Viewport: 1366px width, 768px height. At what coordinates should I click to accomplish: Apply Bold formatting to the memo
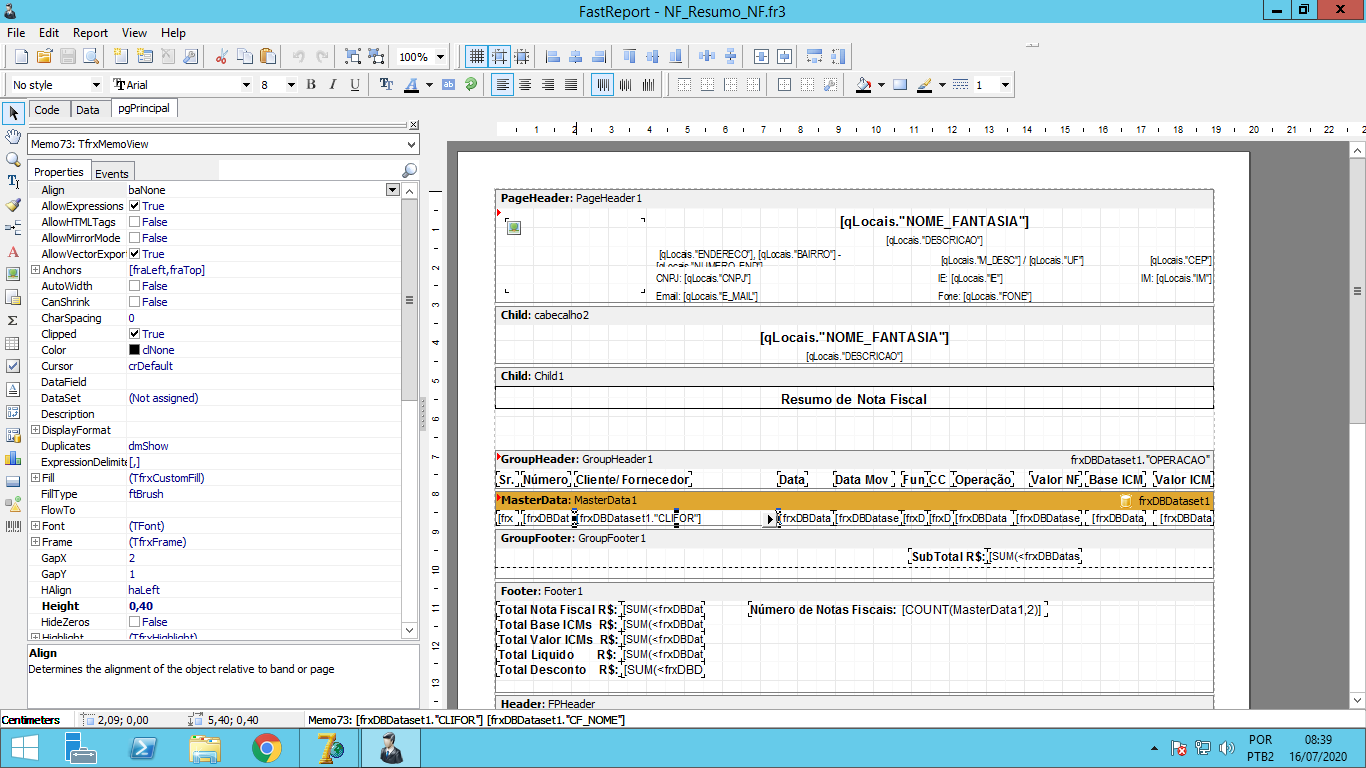tap(311, 85)
